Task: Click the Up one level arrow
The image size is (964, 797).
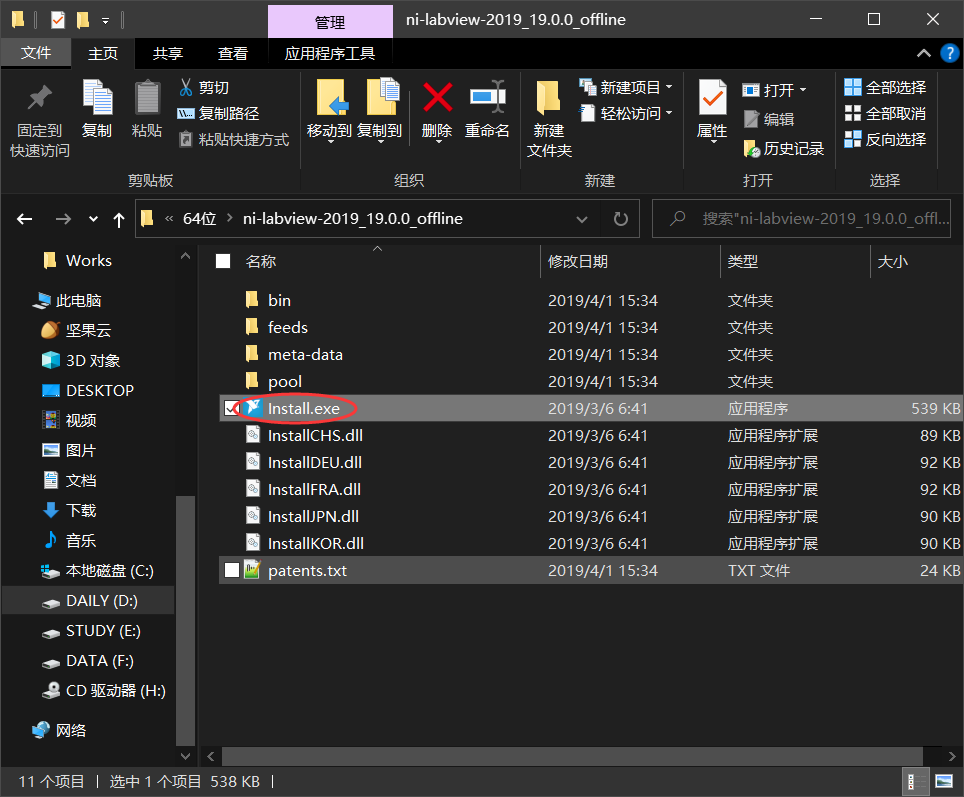Action: [x=119, y=220]
